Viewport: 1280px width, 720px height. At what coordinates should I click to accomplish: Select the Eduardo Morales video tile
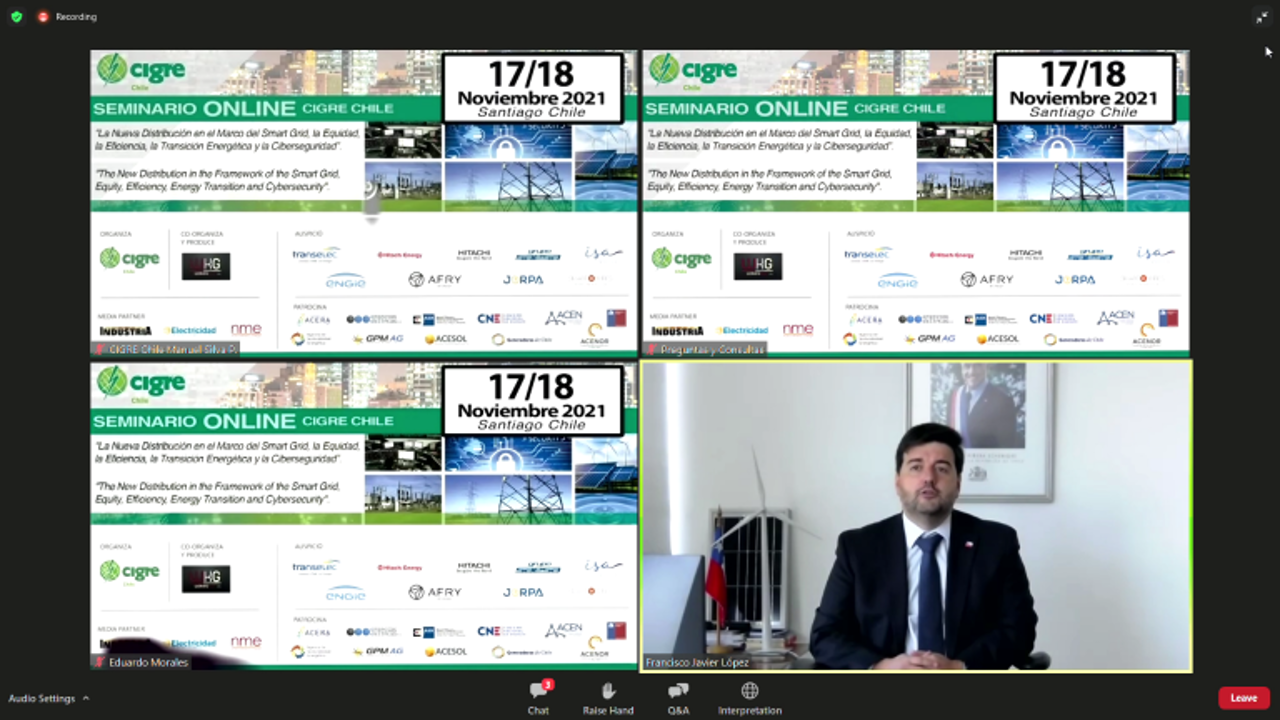[x=364, y=516]
